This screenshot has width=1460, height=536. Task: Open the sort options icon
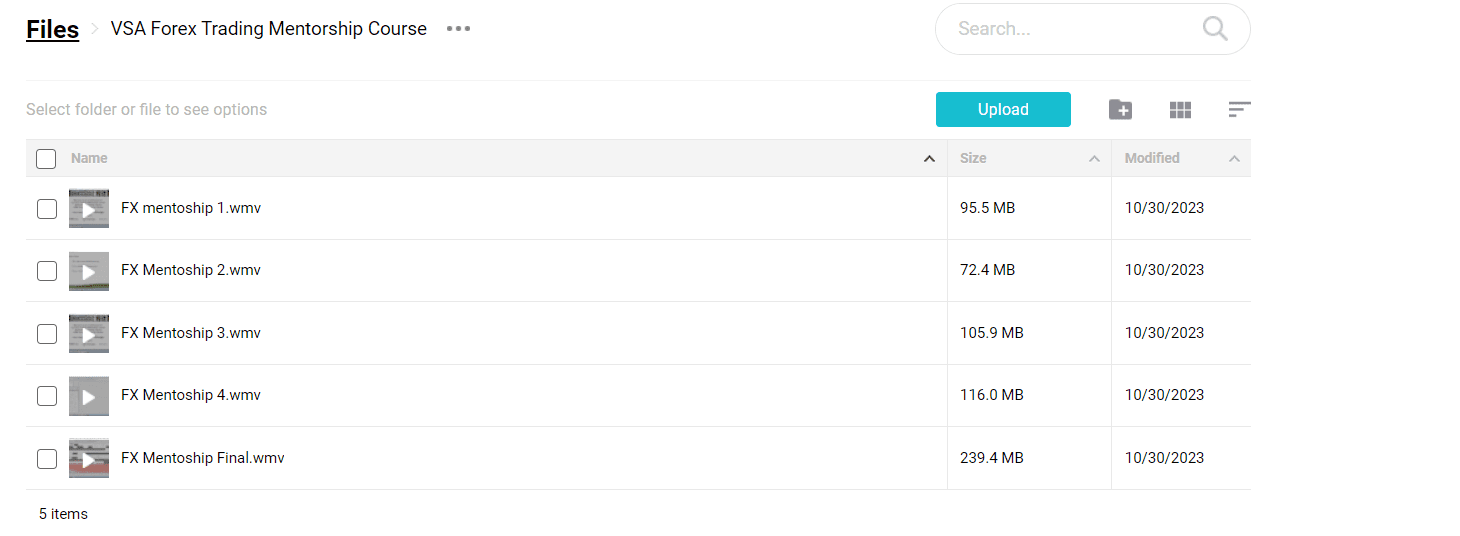tap(1239, 109)
